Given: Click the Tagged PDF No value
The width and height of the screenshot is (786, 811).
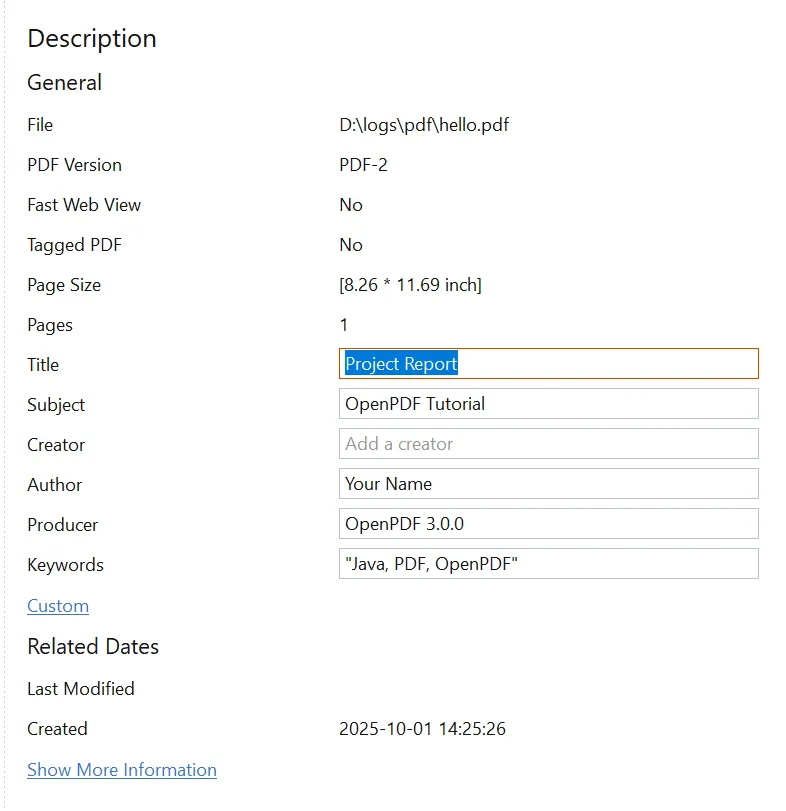Looking at the screenshot, I should (x=351, y=245).
